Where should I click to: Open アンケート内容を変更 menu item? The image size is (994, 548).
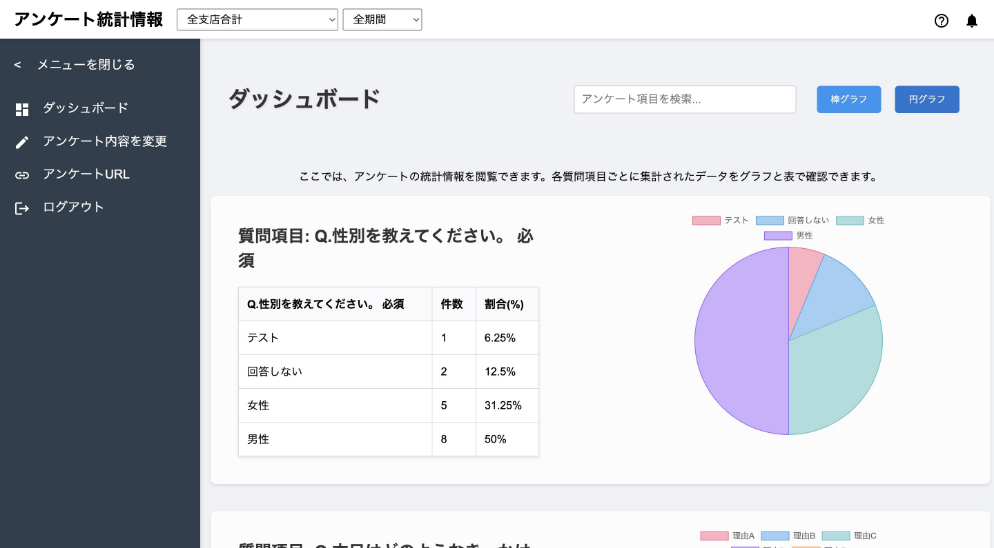[x=105, y=141]
